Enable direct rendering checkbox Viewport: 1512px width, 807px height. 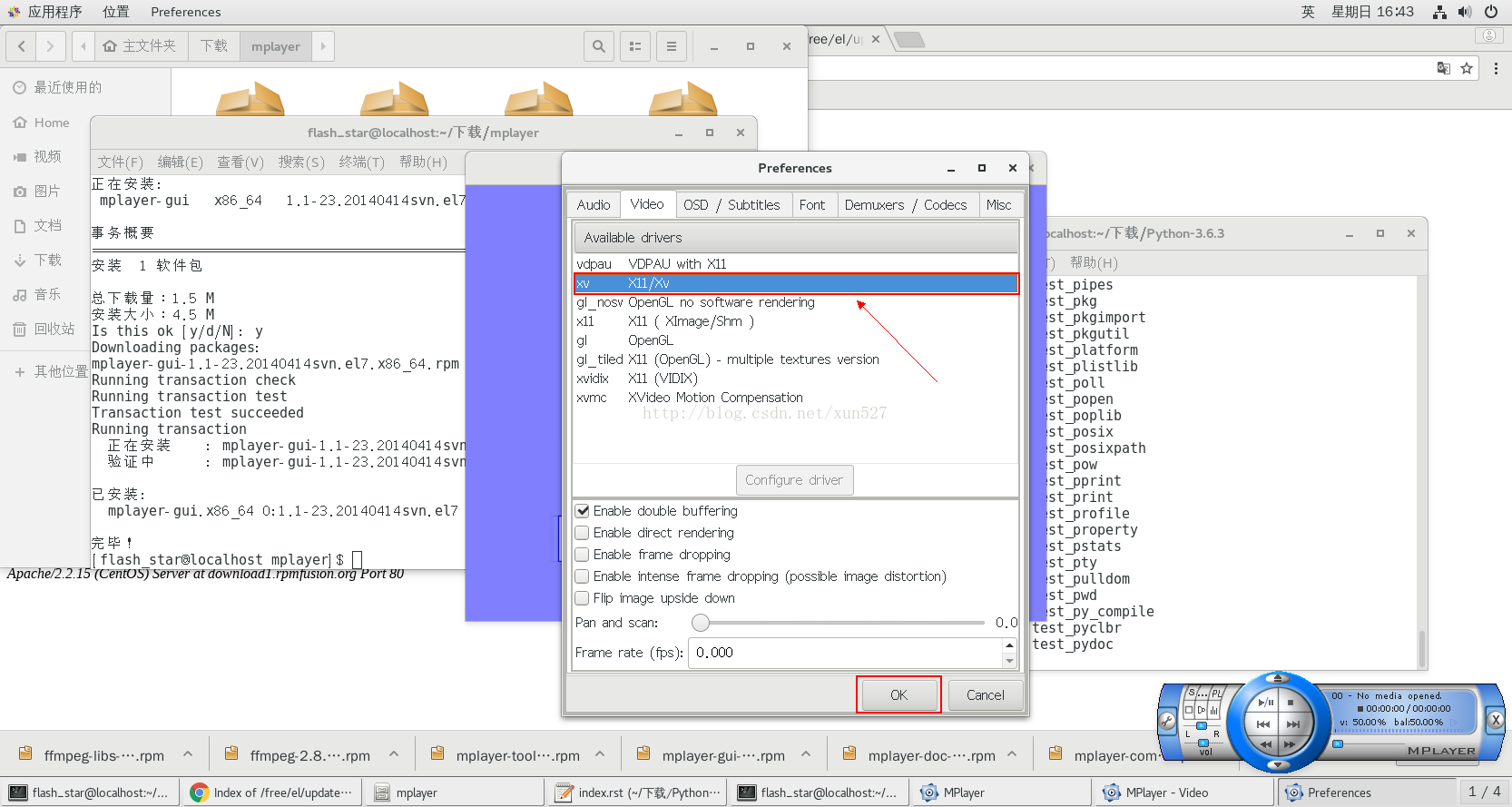(583, 533)
